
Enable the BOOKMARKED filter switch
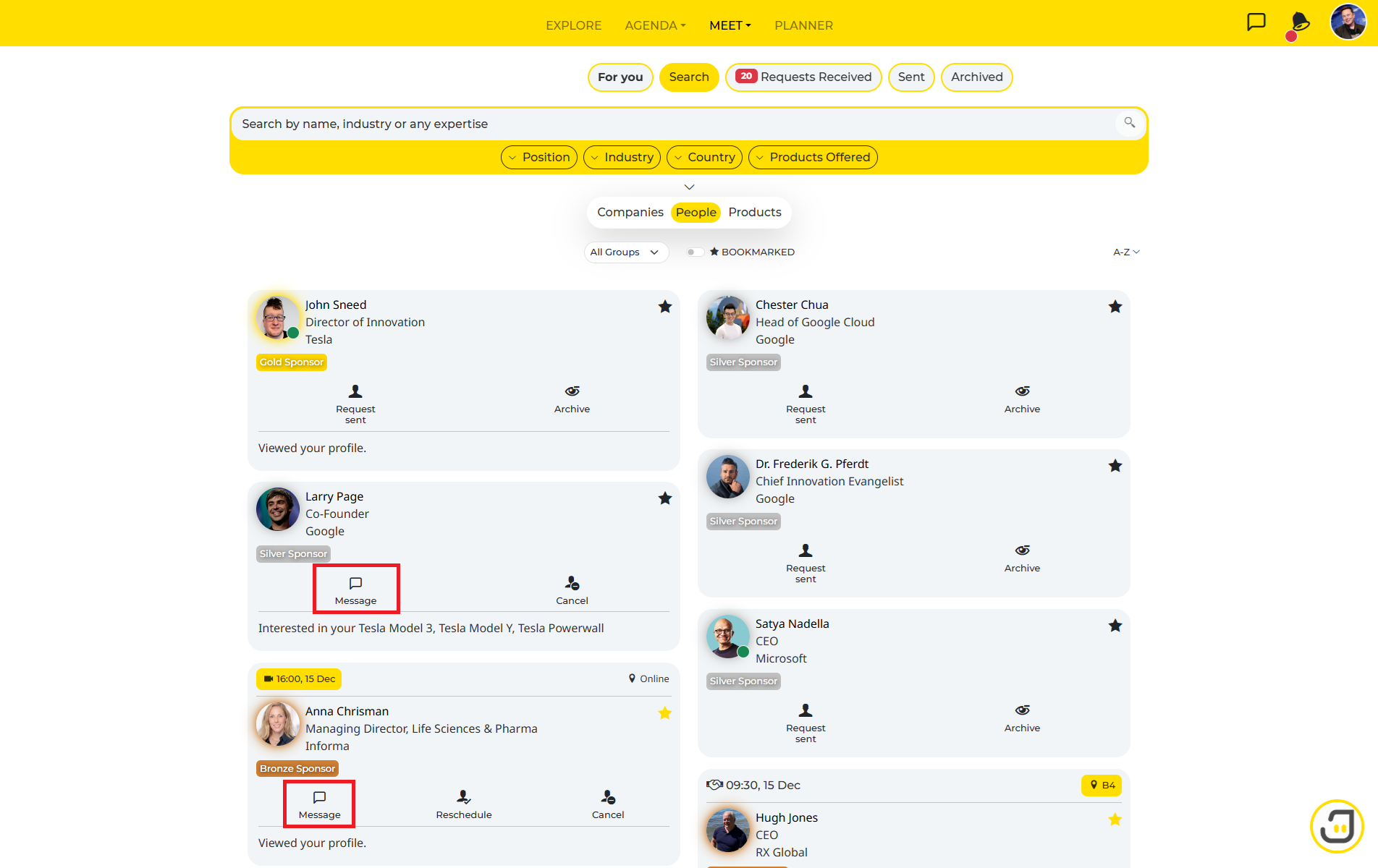[695, 252]
